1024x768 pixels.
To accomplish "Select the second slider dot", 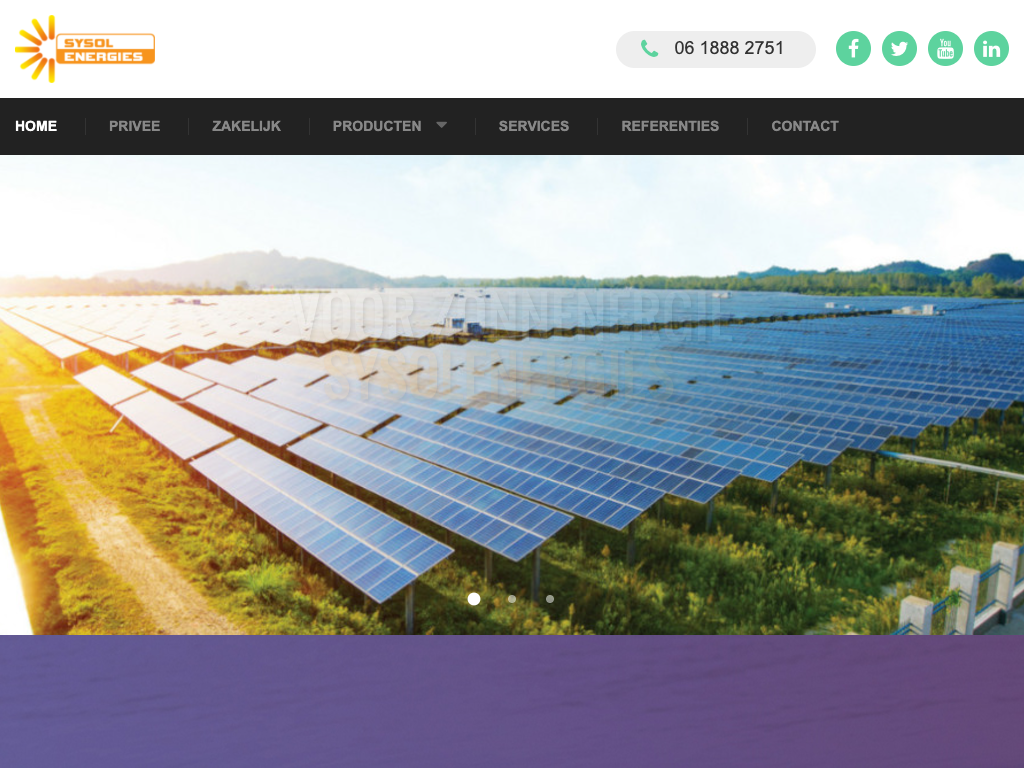I will [512, 599].
